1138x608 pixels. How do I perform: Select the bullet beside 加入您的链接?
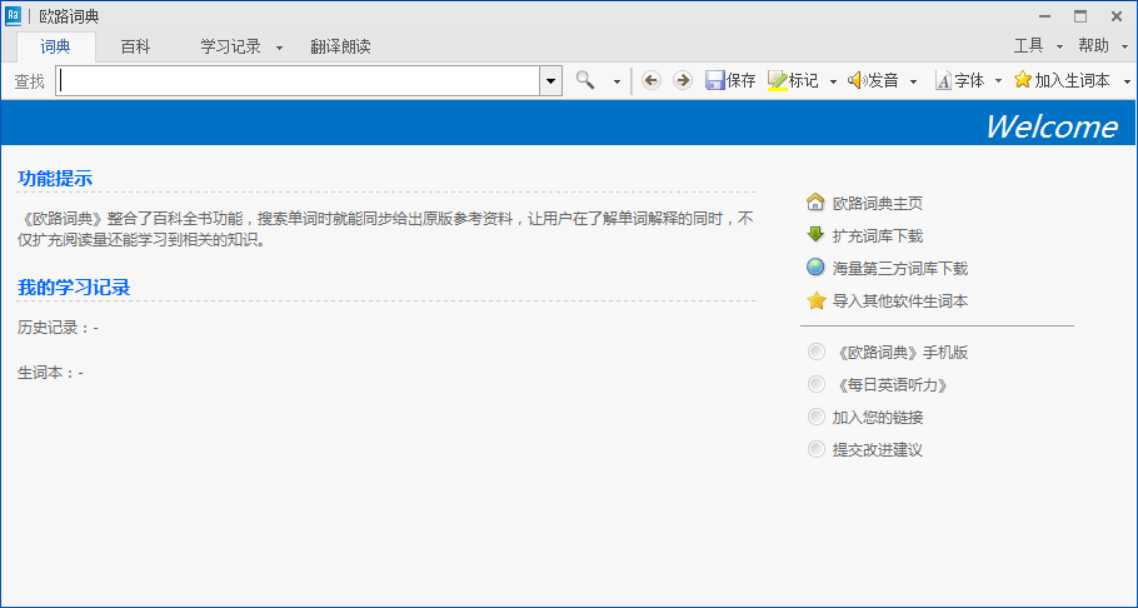[816, 416]
